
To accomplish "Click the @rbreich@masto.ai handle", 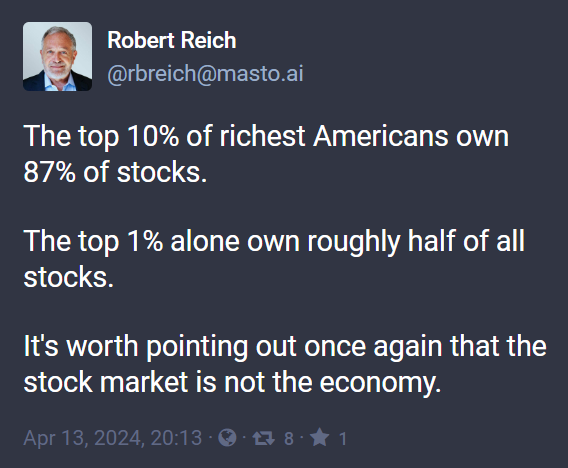I will pos(205,74).
